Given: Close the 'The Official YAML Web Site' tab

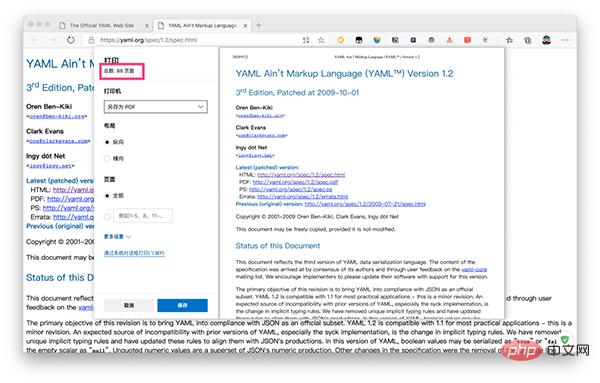Looking at the screenshot, I should click(x=147, y=26).
